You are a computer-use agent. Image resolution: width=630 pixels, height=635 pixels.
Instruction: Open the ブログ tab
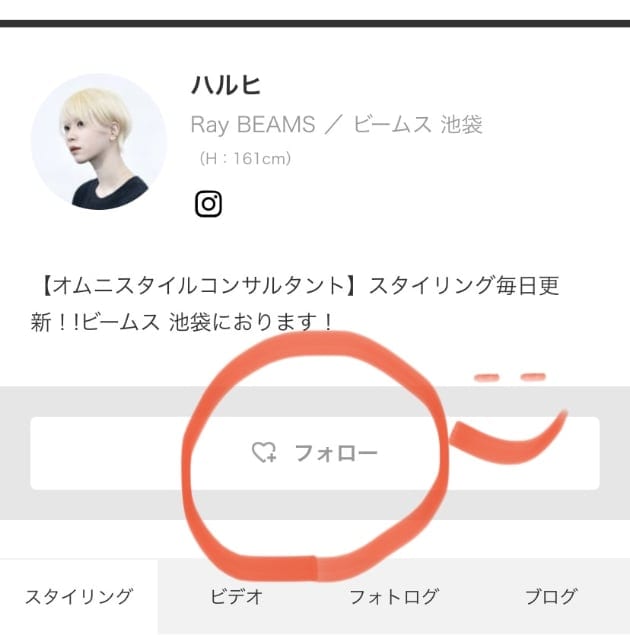click(551, 596)
